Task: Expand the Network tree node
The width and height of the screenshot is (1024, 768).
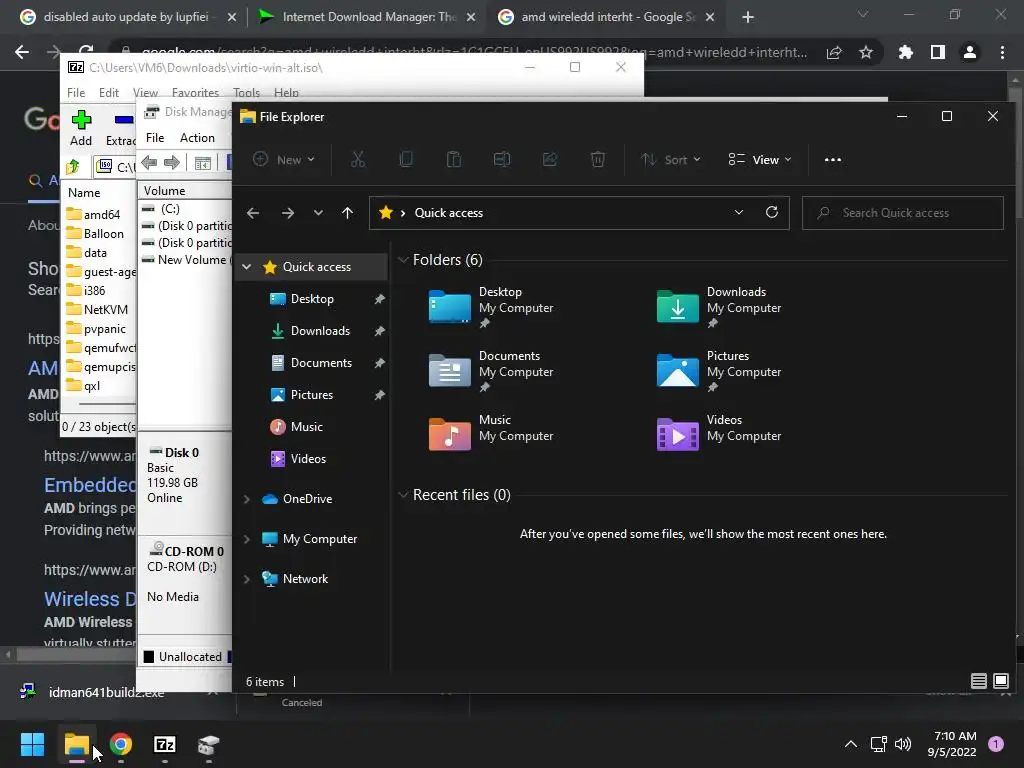Action: pos(247,579)
